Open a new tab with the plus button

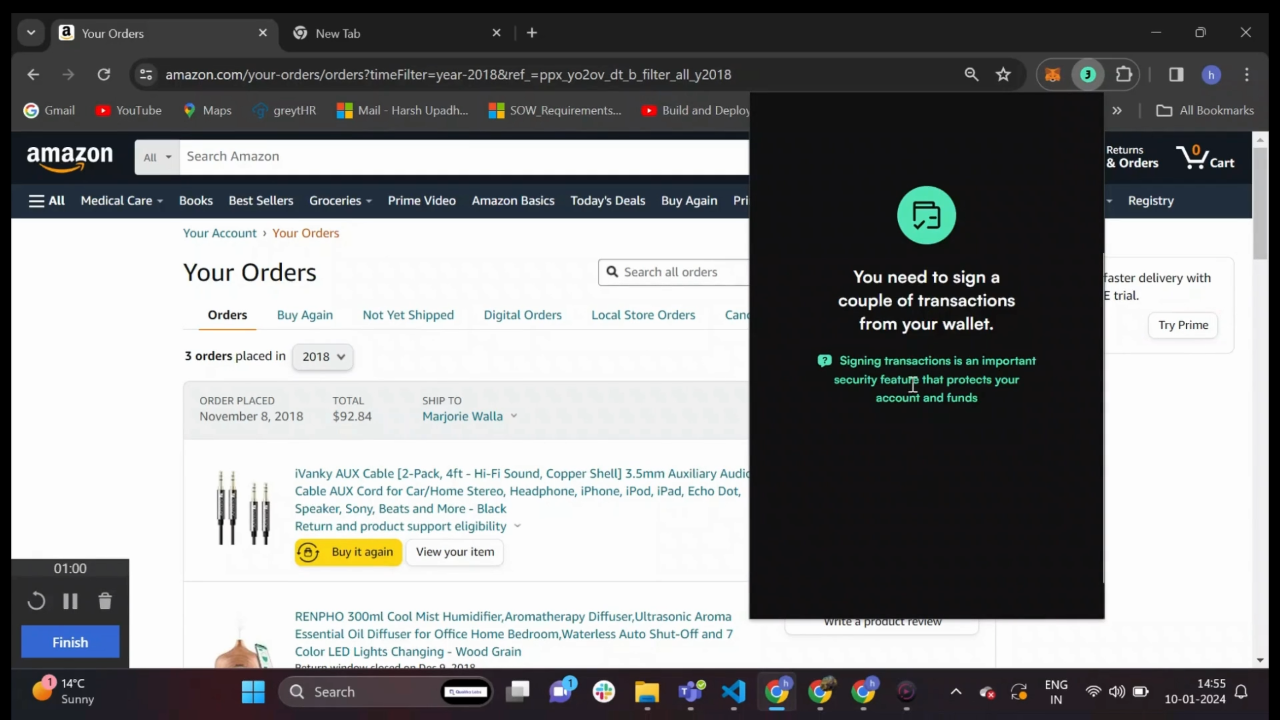pyautogui.click(x=532, y=33)
